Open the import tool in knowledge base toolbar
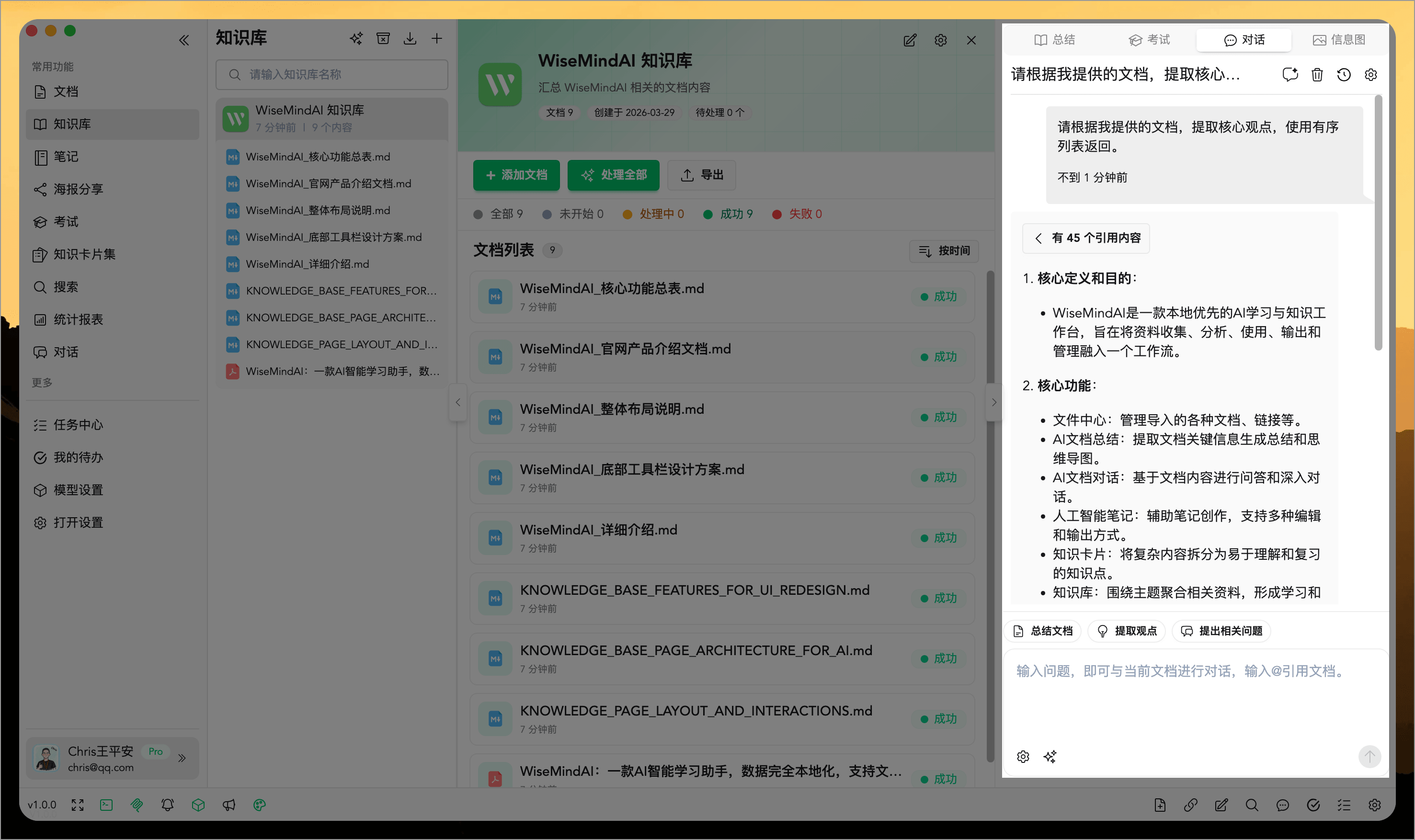The image size is (1415, 840). (410, 38)
